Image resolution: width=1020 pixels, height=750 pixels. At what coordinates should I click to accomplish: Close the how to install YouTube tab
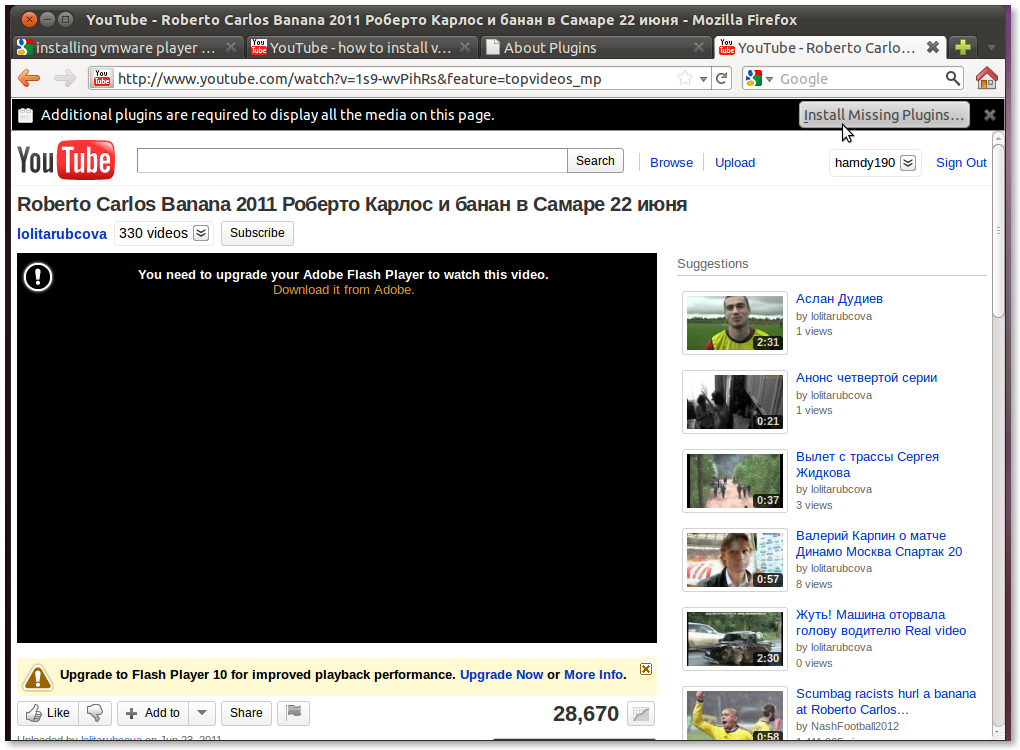click(464, 47)
